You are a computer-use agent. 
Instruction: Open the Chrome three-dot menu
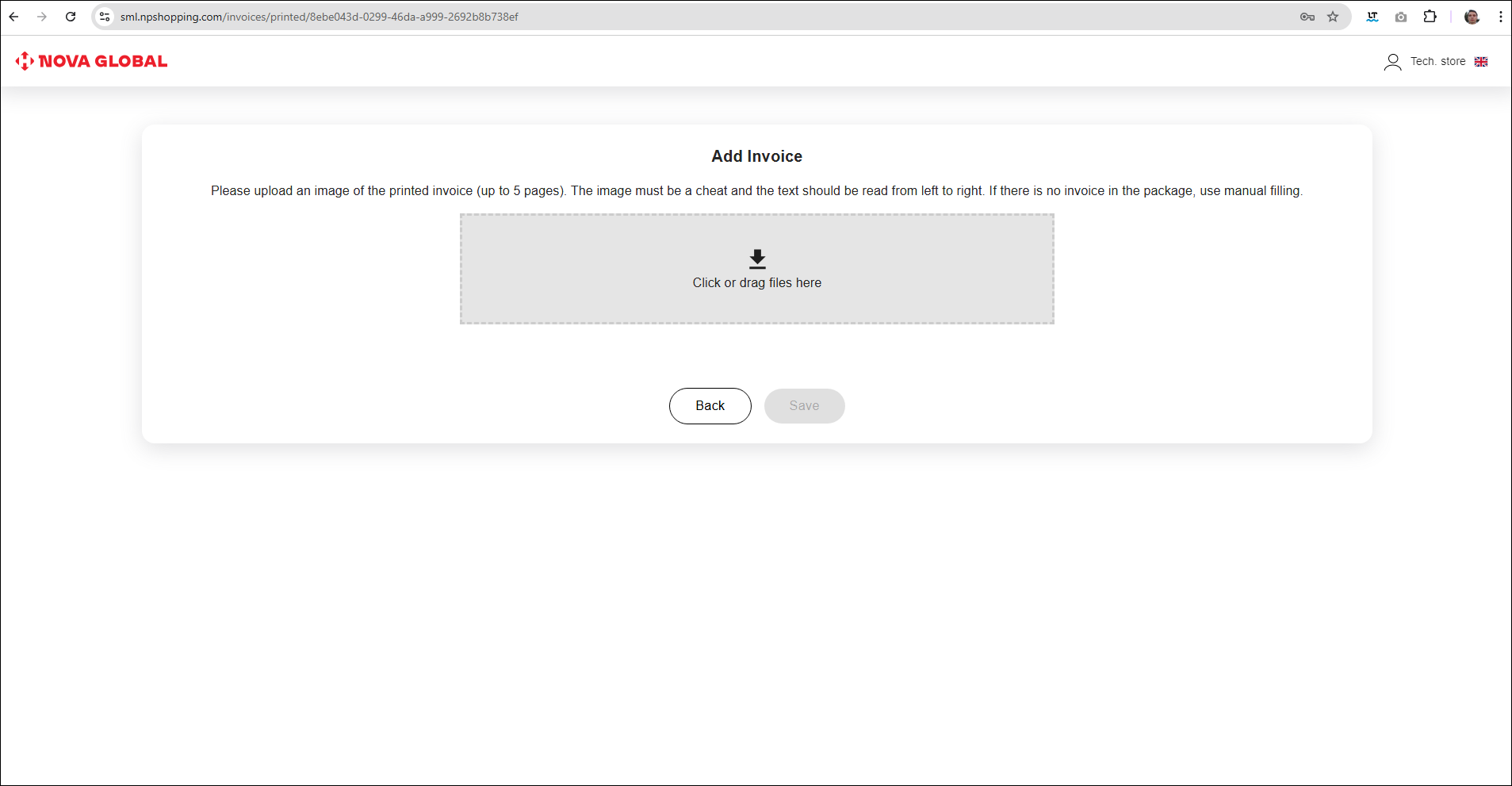1500,17
